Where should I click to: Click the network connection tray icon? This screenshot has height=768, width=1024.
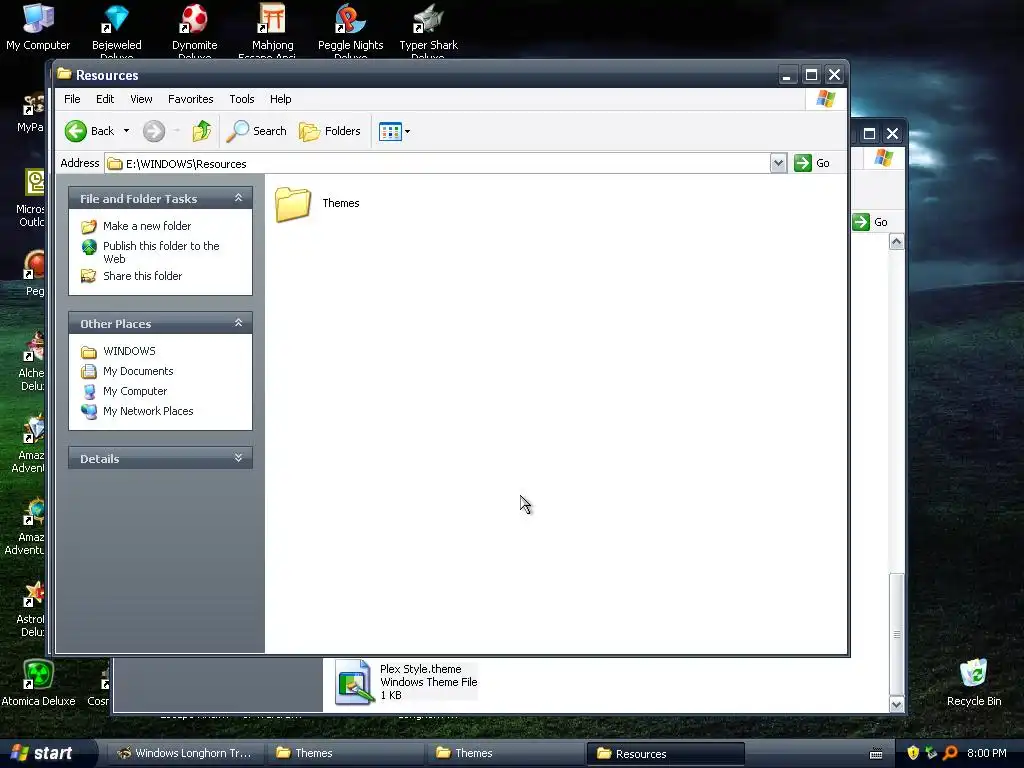click(931, 753)
